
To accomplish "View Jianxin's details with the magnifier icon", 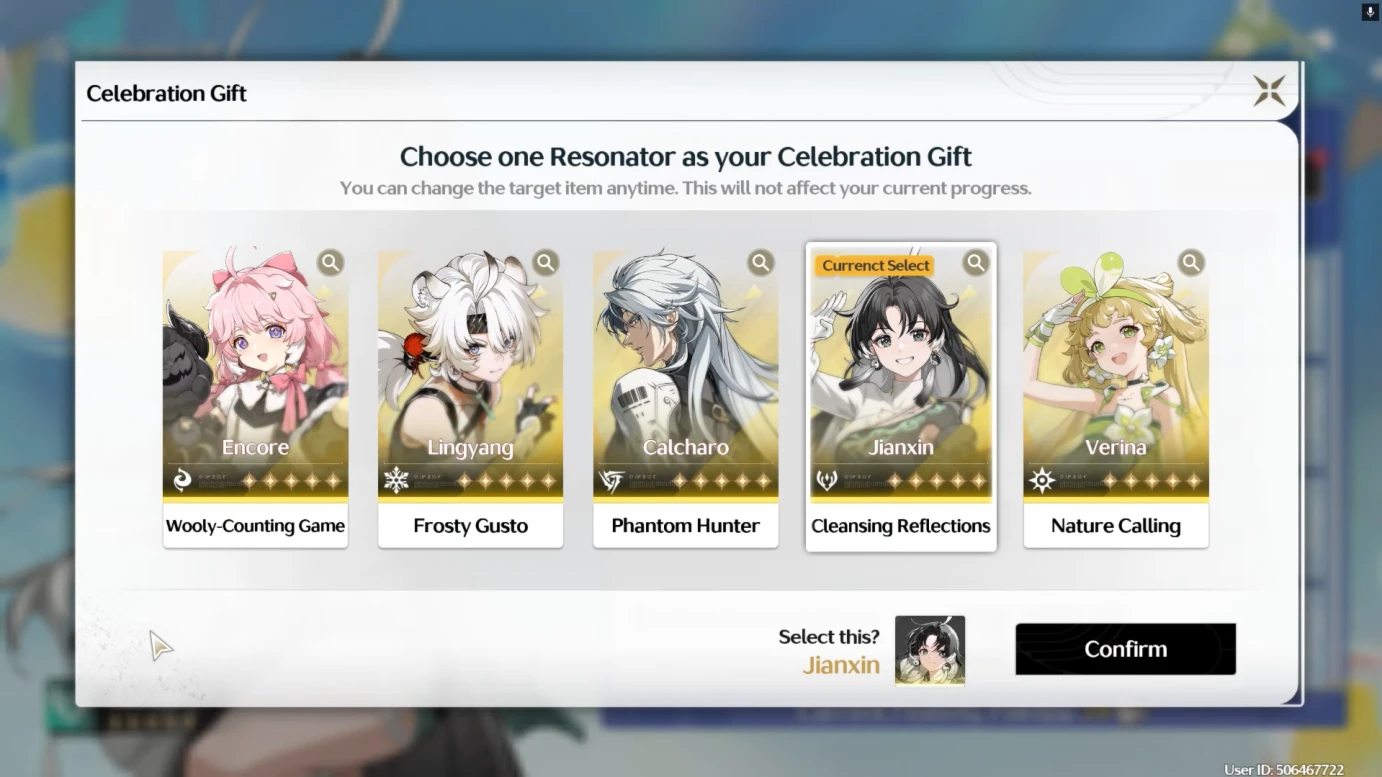I will click(976, 263).
